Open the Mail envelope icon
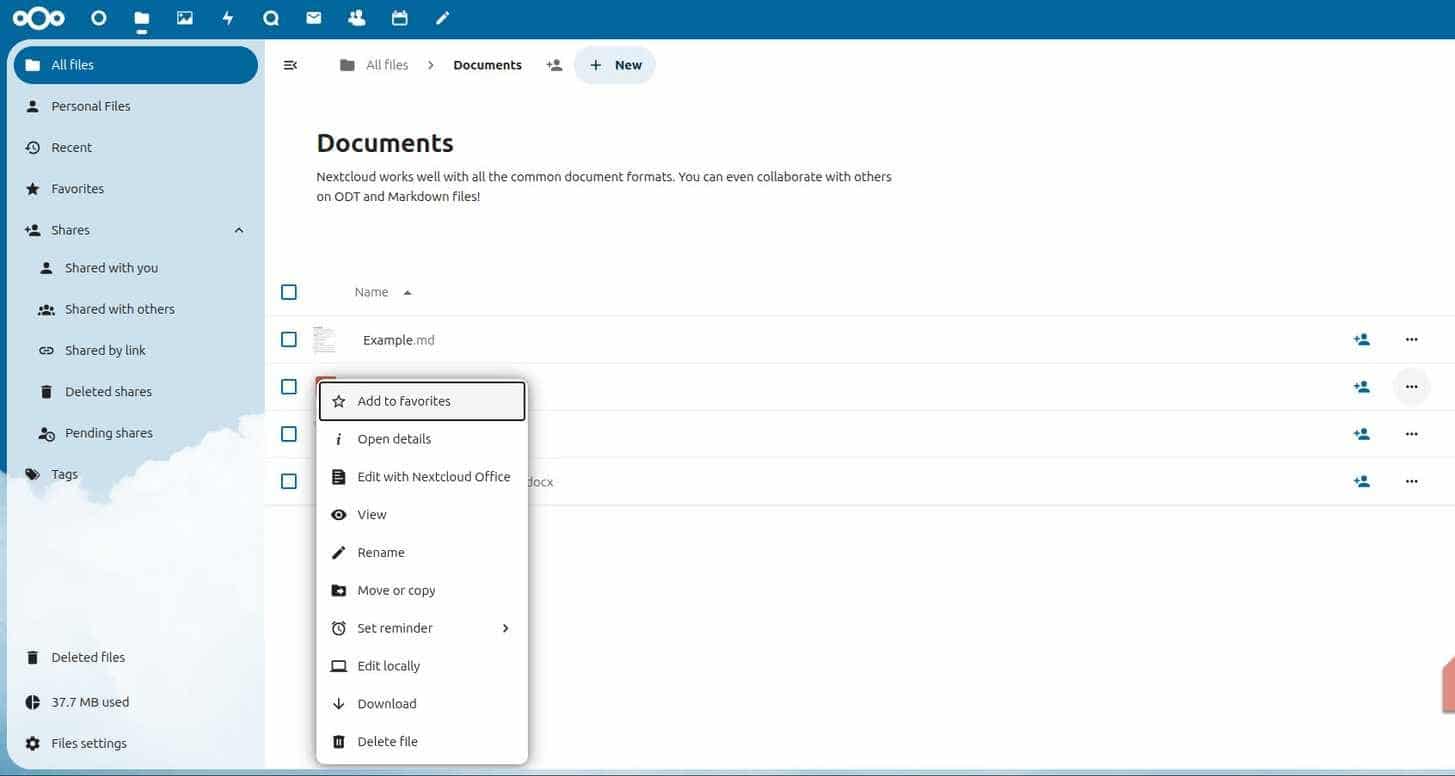Screen dimensions: 1455x776 pyautogui.click(x=313, y=18)
